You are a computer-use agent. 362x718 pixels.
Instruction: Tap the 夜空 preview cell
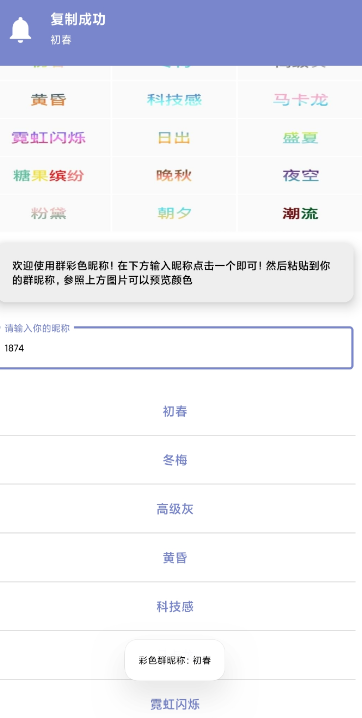click(301, 175)
